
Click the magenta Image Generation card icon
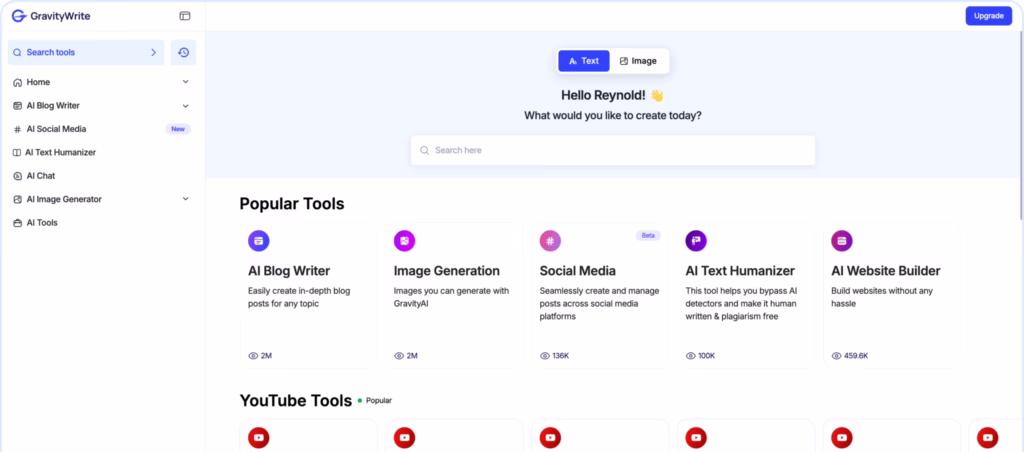pos(404,241)
